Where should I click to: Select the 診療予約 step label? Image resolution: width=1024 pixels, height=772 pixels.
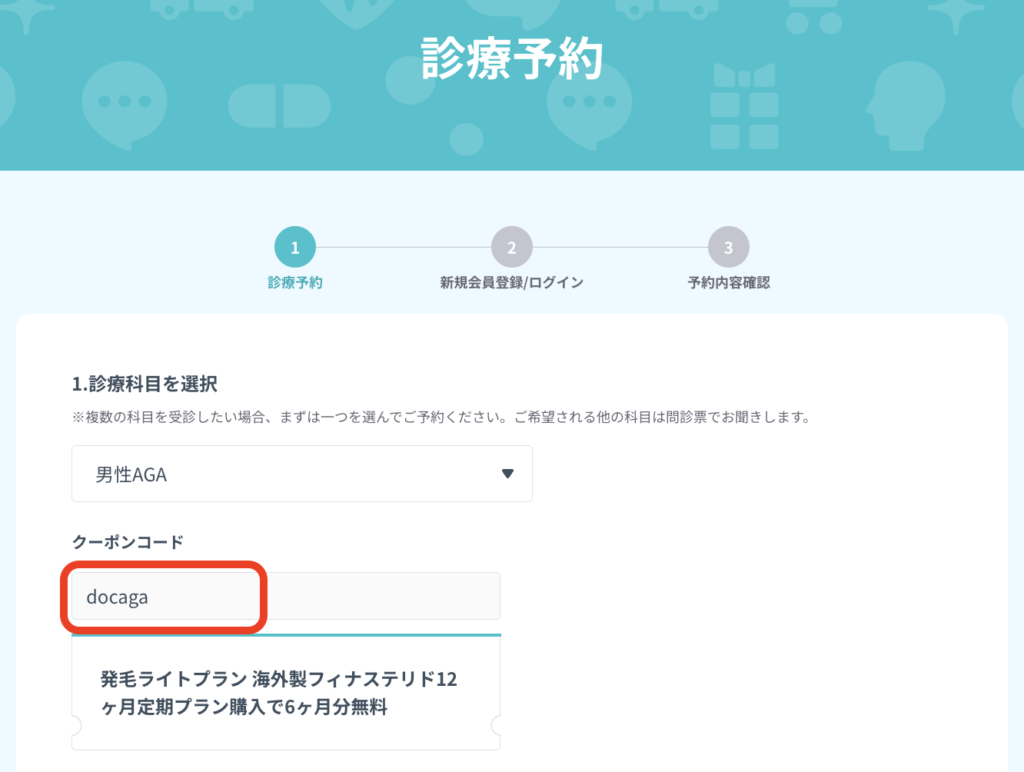click(x=295, y=283)
